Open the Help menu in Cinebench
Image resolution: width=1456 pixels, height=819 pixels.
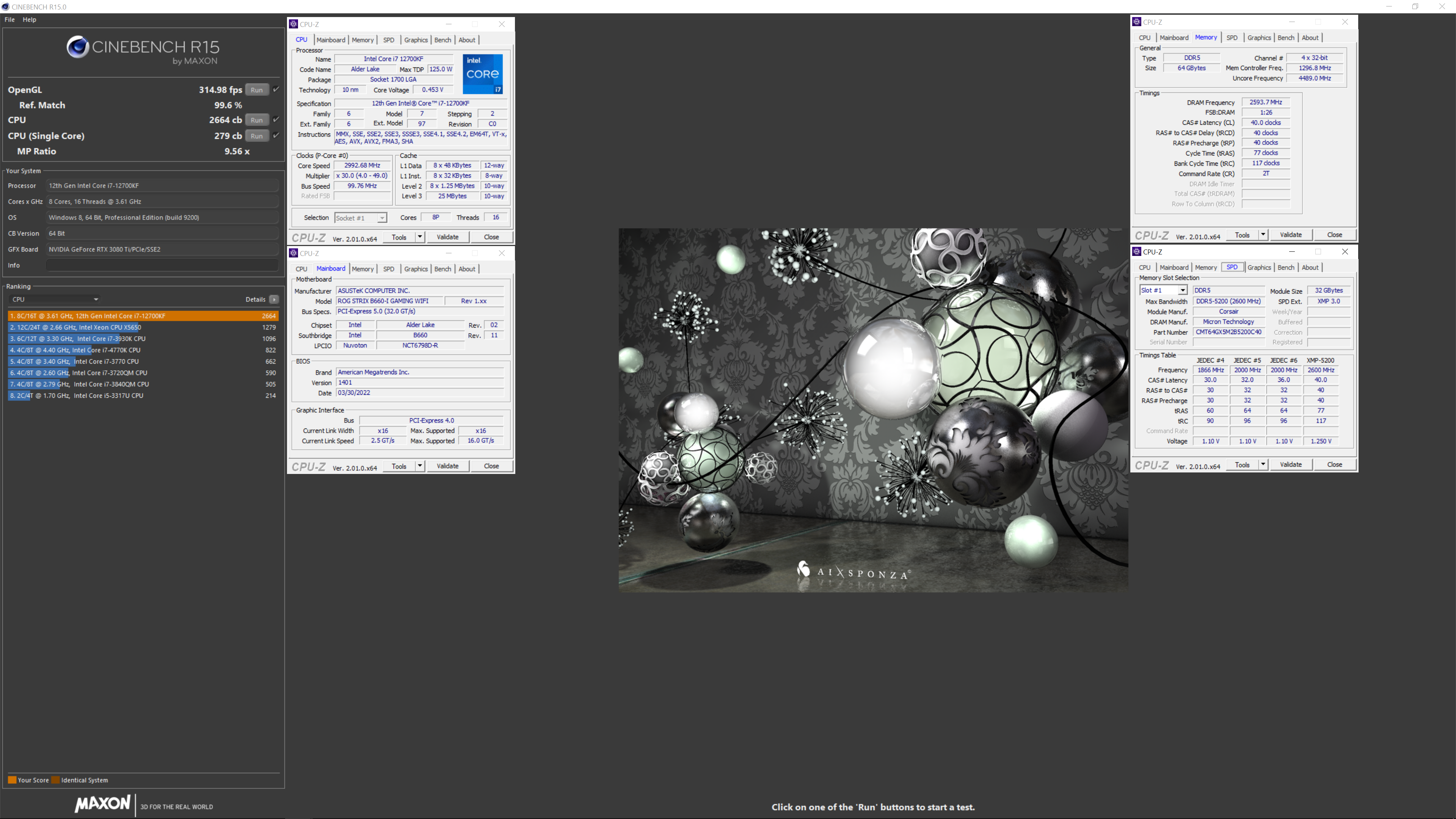(30, 19)
